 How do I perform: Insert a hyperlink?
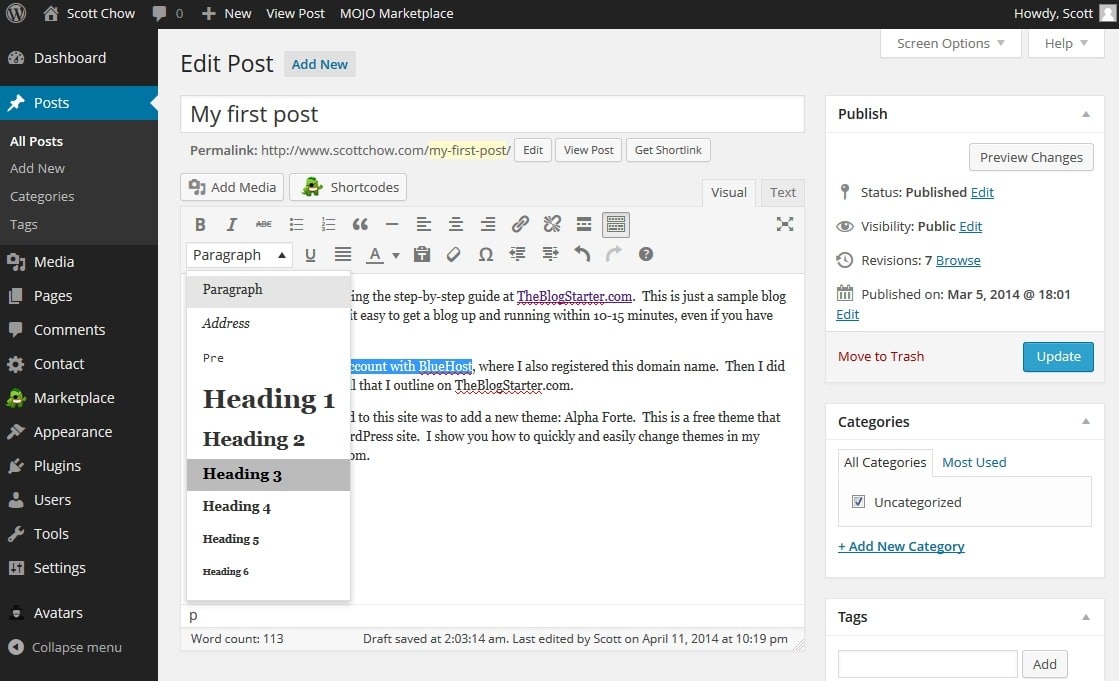point(520,224)
